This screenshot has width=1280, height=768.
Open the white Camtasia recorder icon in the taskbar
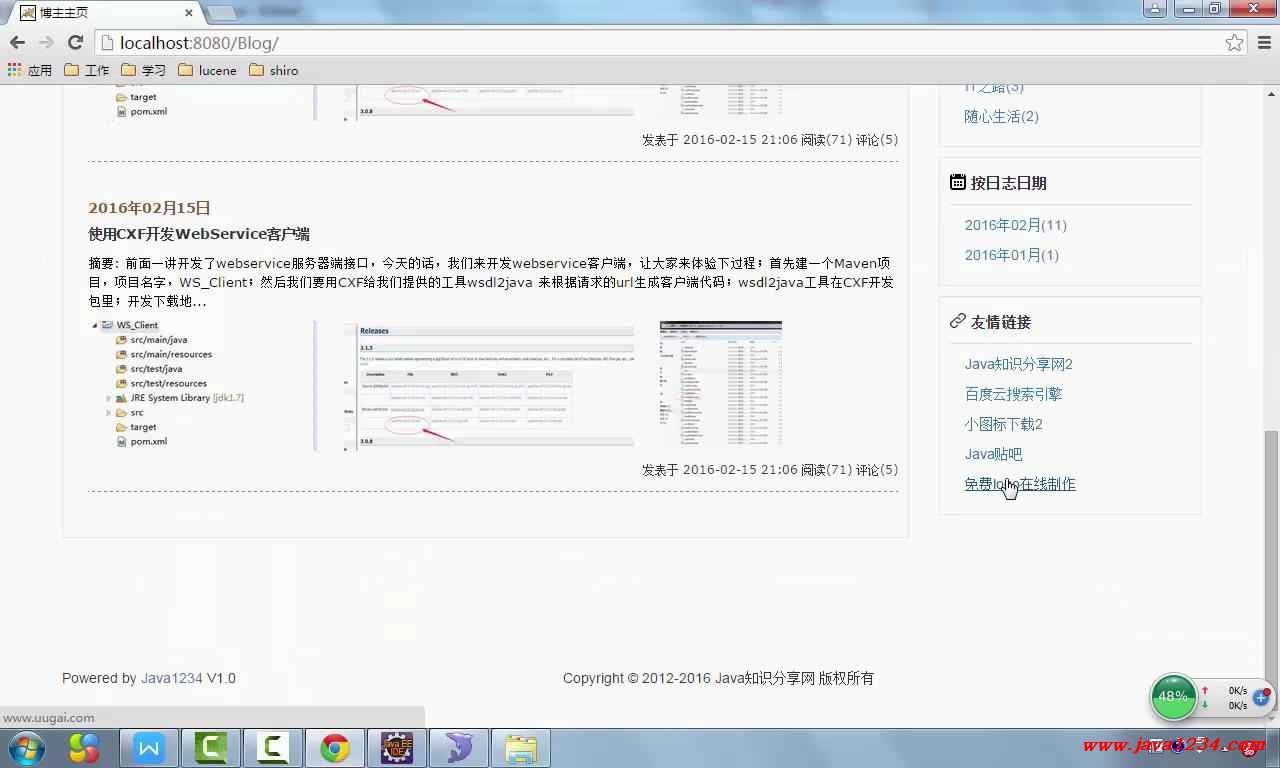tap(273, 748)
